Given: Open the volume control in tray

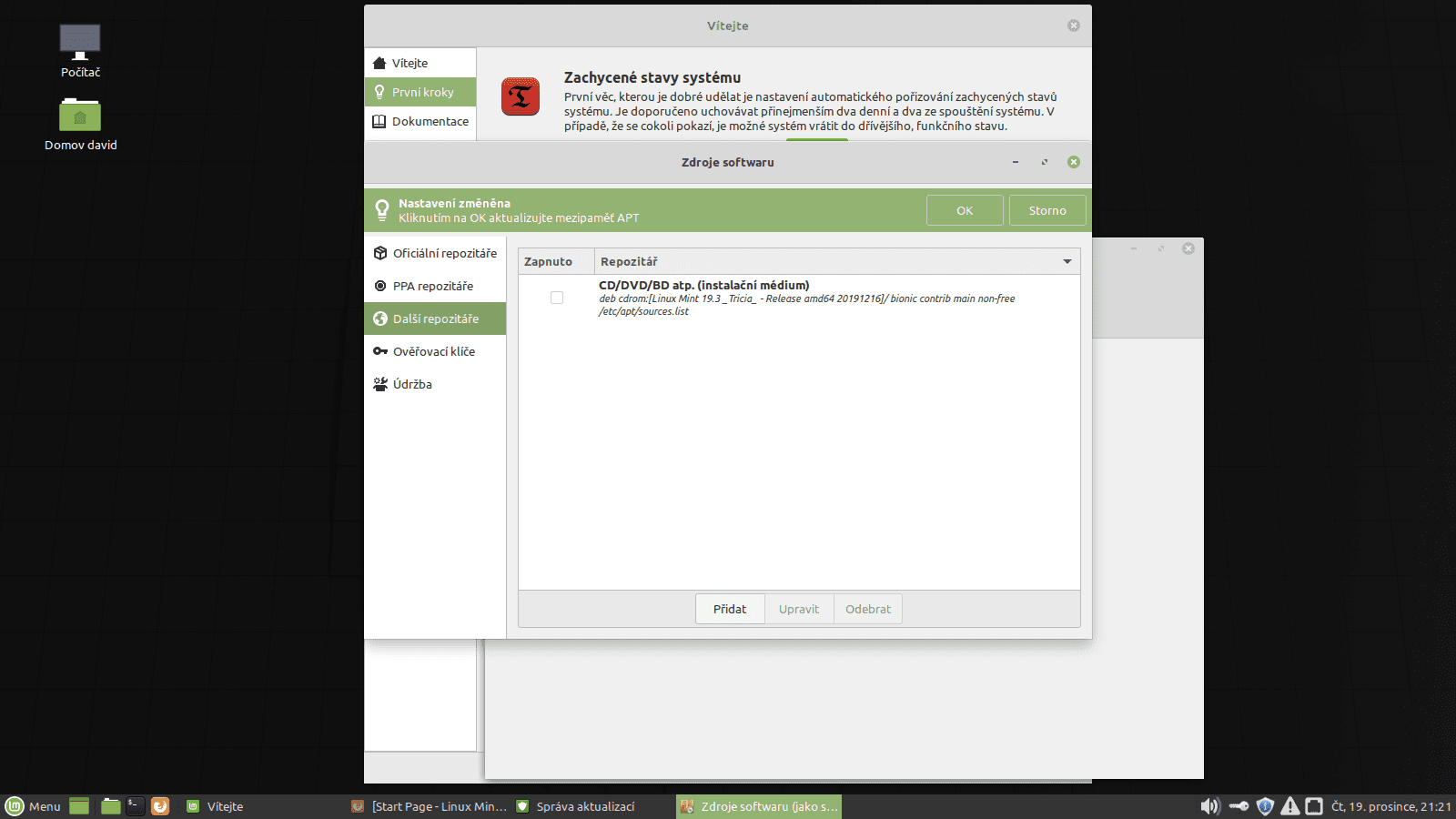Looking at the screenshot, I should [x=1210, y=806].
